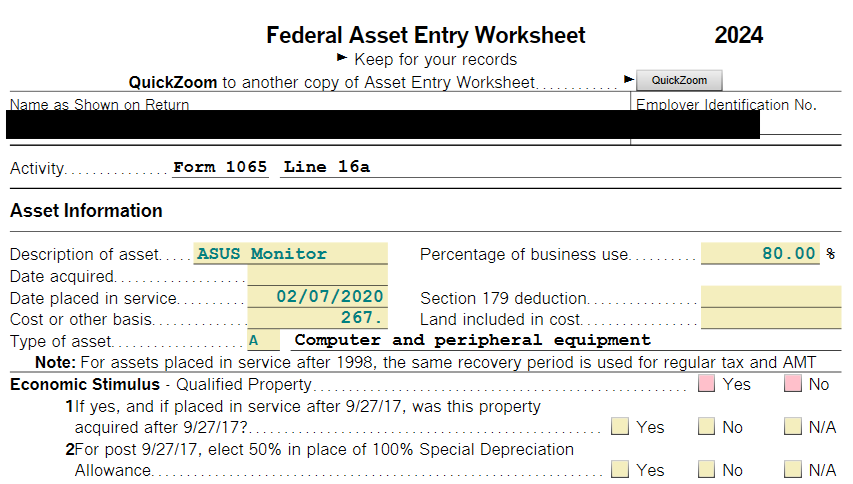The height and width of the screenshot is (484, 853).
Task: Click the Land included in cost field
Action: pos(771,319)
